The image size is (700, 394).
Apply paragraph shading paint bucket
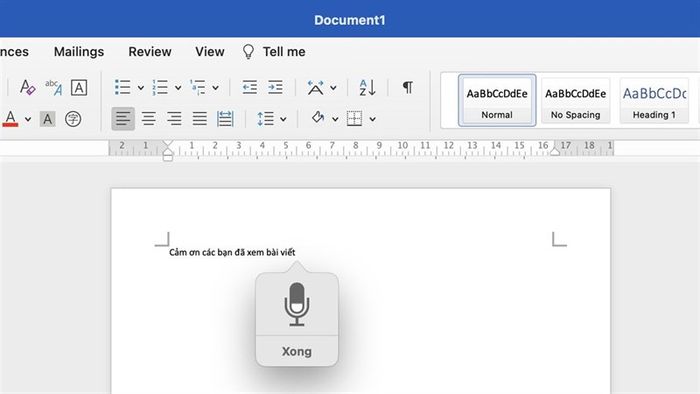318,118
